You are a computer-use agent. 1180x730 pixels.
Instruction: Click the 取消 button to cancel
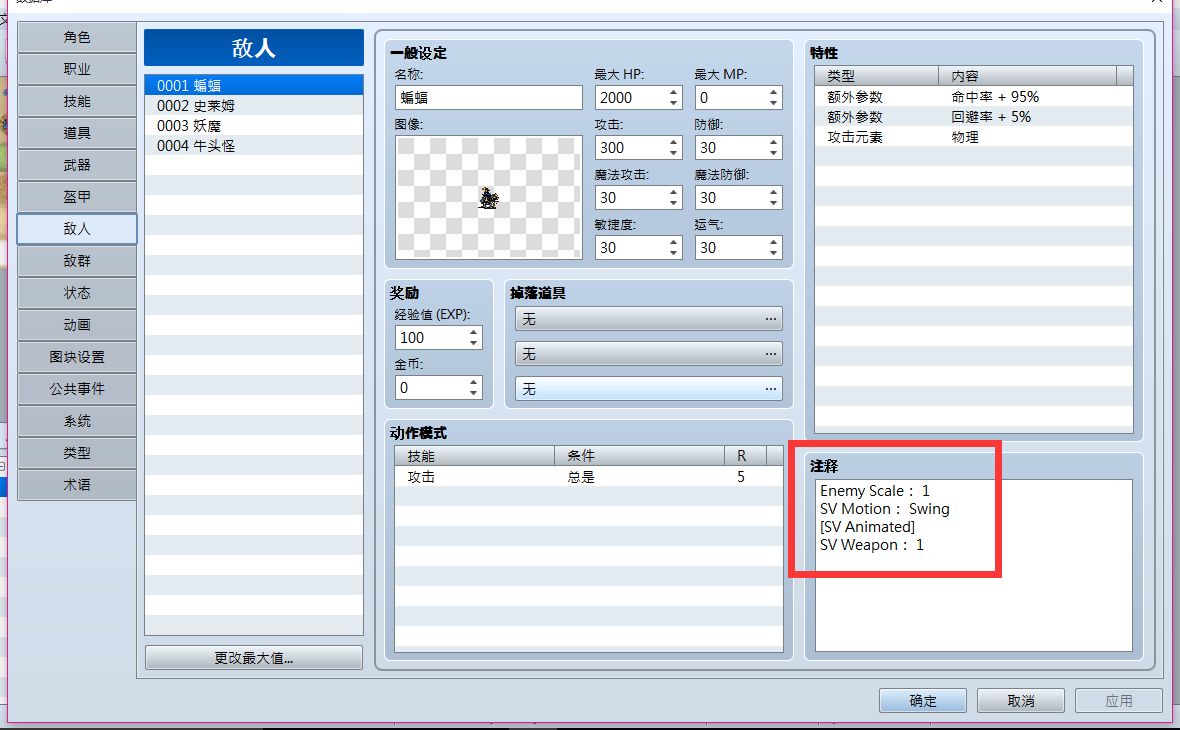[1020, 701]
